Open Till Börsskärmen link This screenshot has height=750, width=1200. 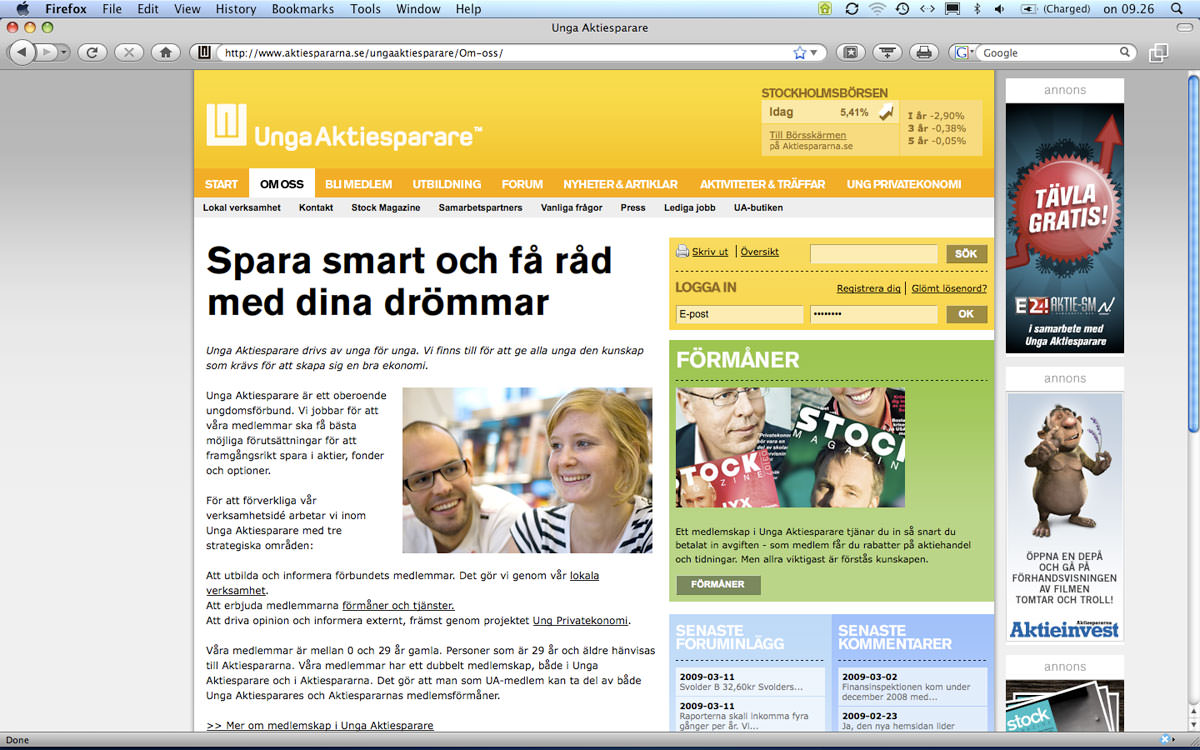pos(808,135)
